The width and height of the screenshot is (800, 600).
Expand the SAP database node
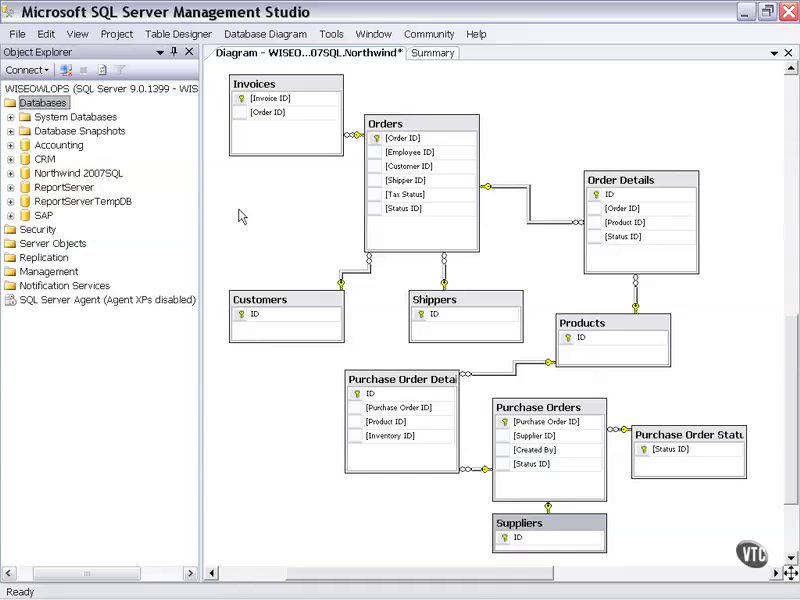(10, 216)
